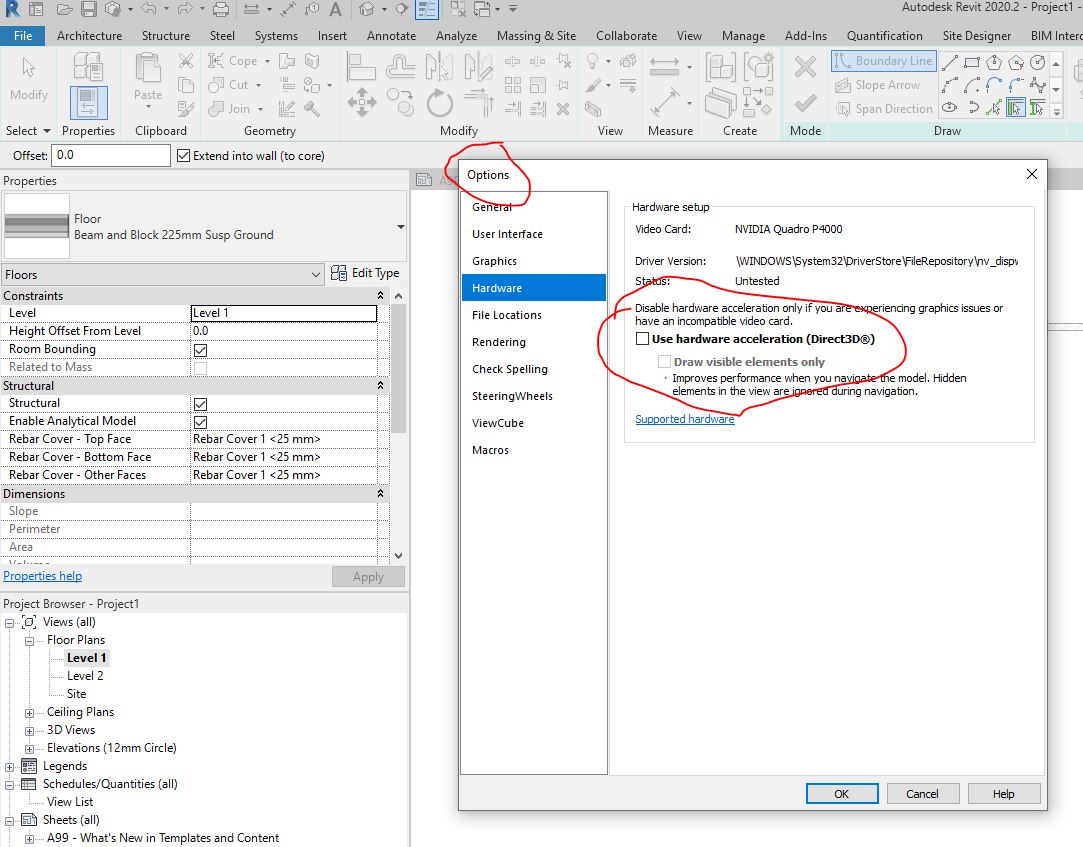1083x847 pixels.
Task: Enable Use hardware acceleration checkbox
Action: pyautogui.click(x=642, y=339)
